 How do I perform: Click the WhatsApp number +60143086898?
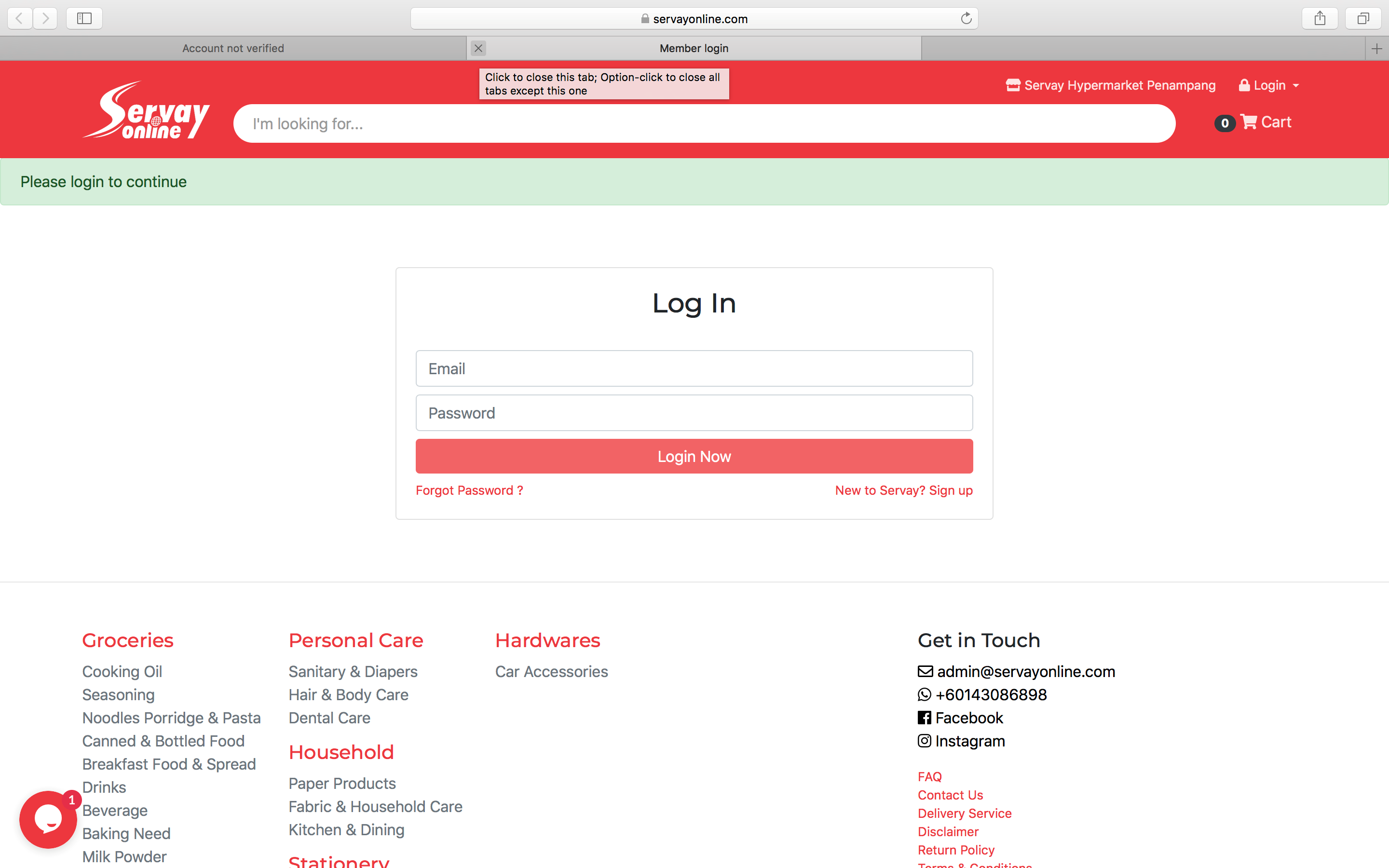click(982, 694)
